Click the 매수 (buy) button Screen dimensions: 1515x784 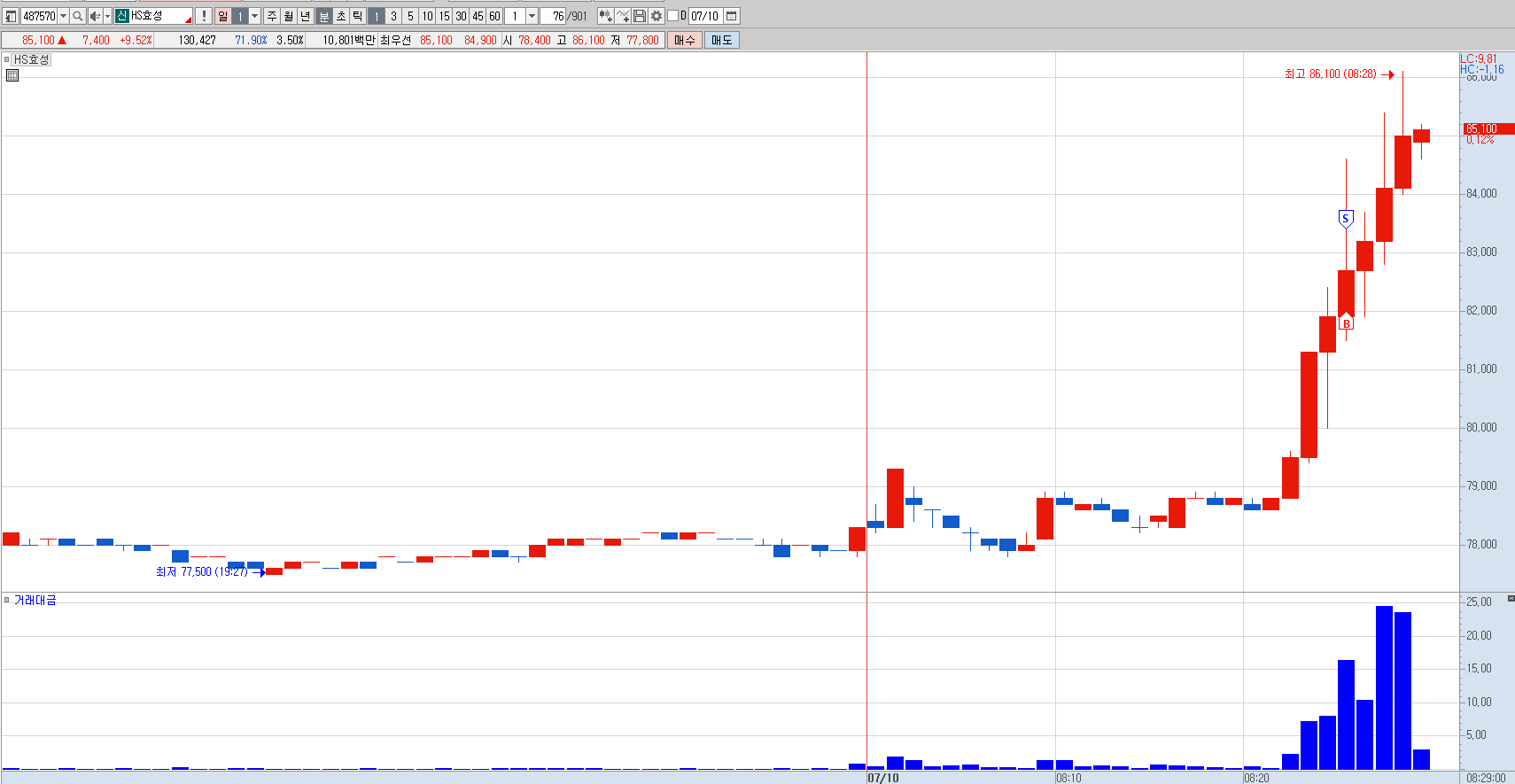[685, 40]
